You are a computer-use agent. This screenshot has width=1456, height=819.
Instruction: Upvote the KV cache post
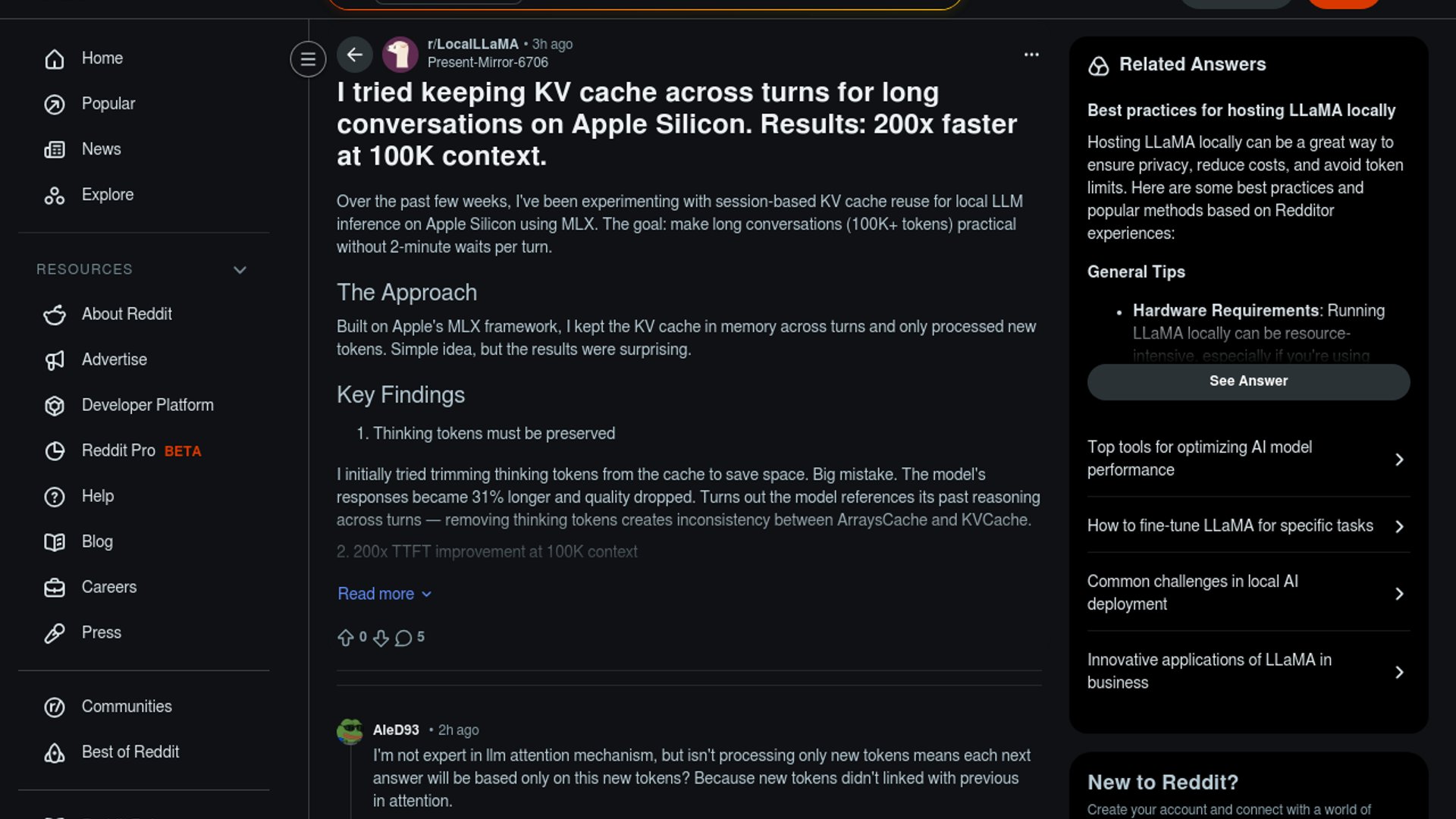tap(346, 638)
